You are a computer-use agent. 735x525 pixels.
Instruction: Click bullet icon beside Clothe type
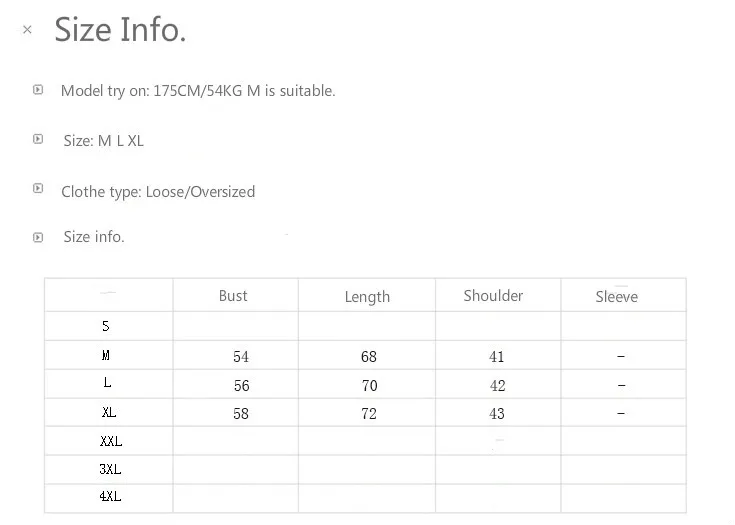[38, 188]
